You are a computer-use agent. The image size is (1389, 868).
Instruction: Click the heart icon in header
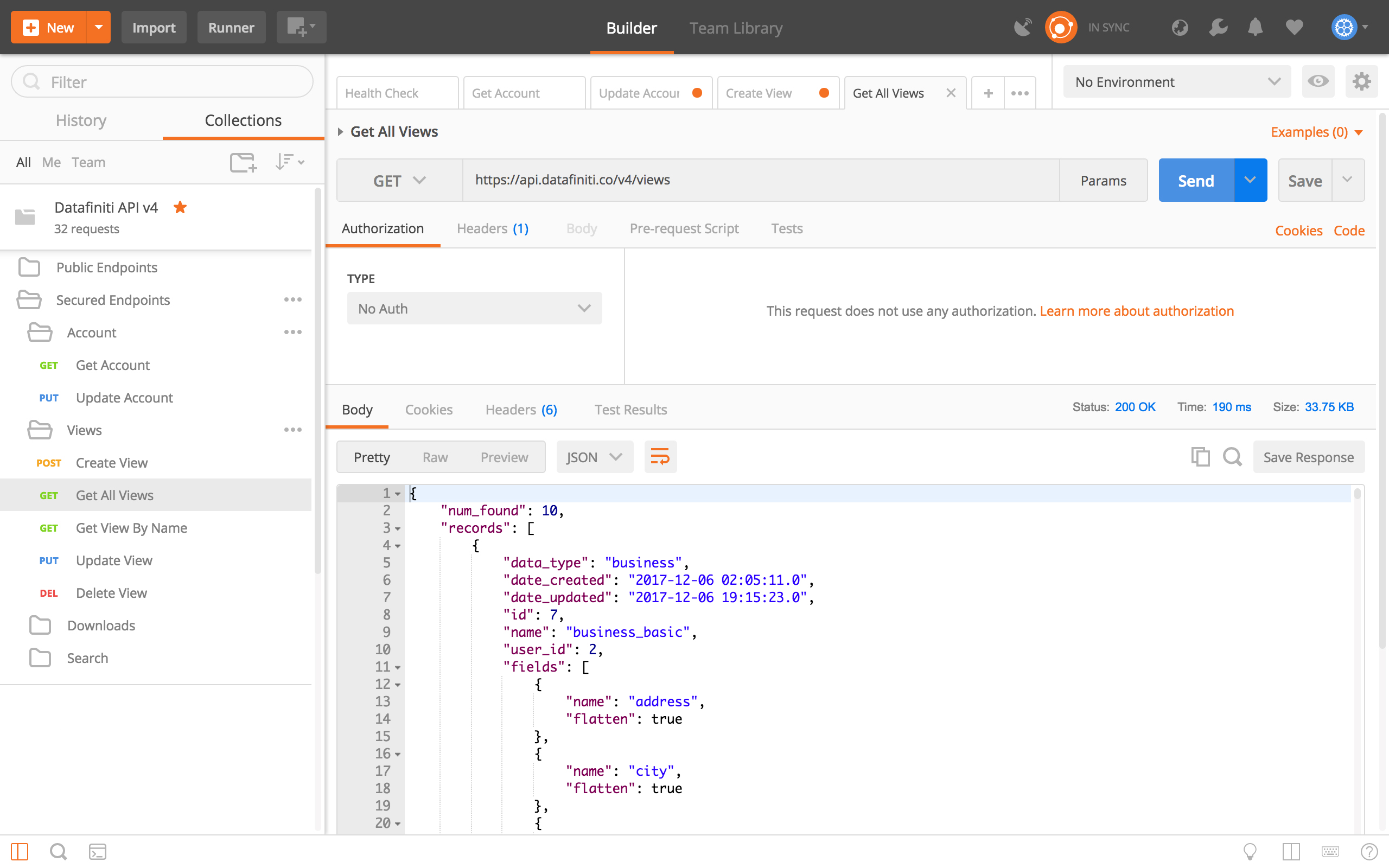(x=1294, y=28)
